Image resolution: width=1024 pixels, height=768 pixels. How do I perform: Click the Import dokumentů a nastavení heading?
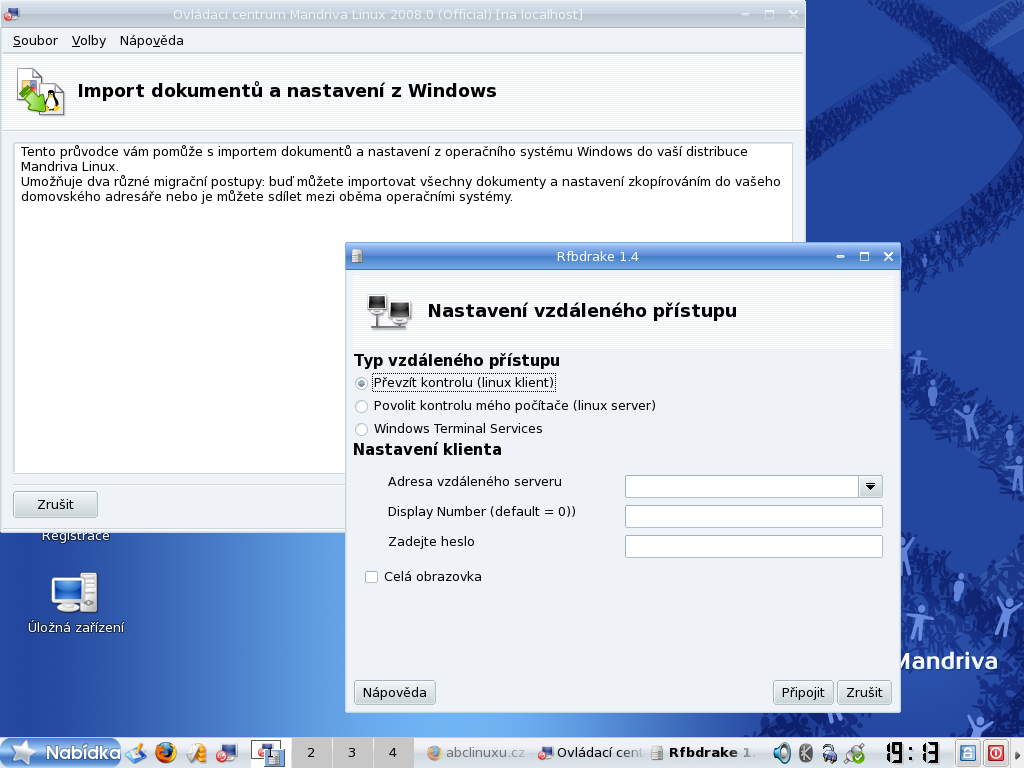point(287,91)
